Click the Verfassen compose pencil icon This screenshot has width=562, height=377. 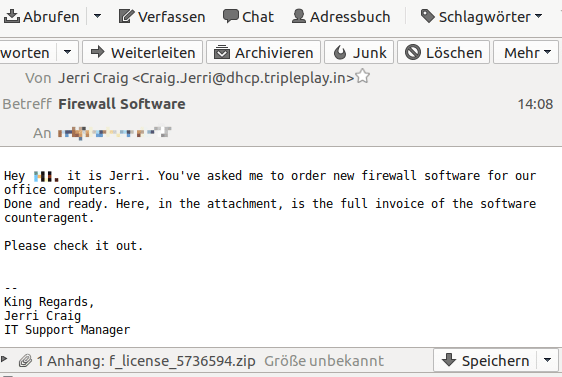126,16
